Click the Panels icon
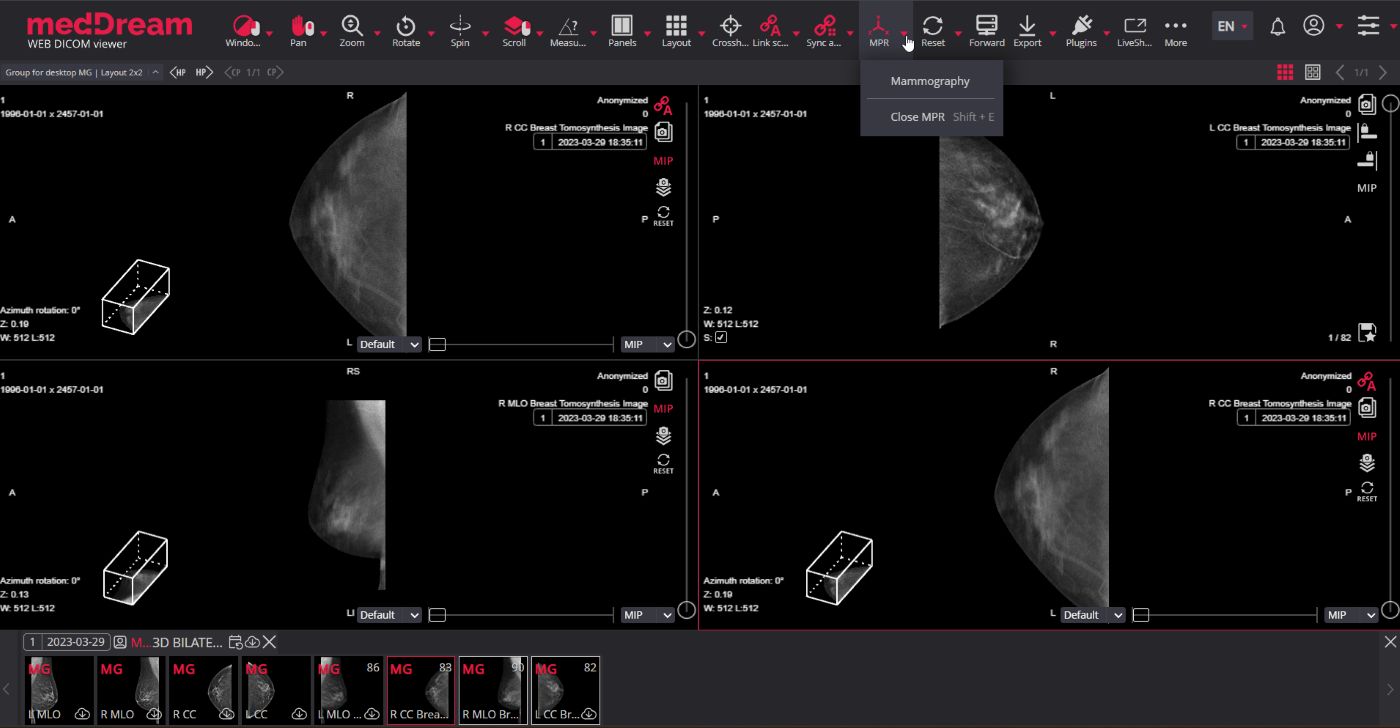1400x728 pixels. 622,29
